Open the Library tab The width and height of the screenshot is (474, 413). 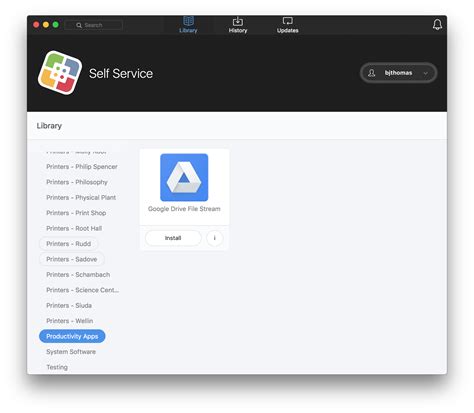point(188,25)
